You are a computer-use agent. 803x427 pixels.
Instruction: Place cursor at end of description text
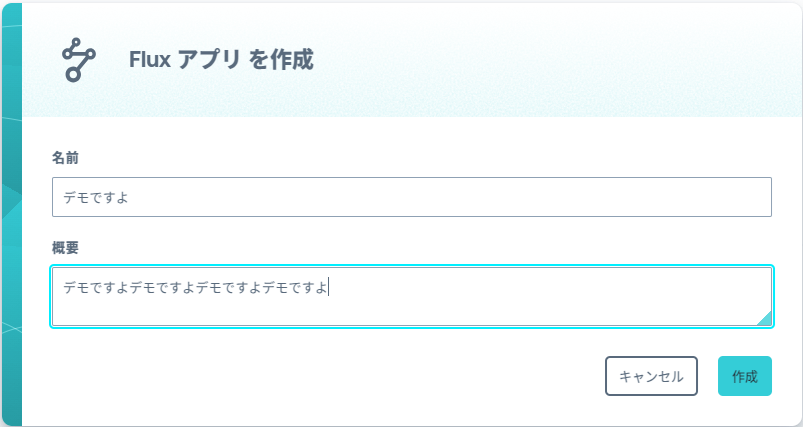point(328,288)
